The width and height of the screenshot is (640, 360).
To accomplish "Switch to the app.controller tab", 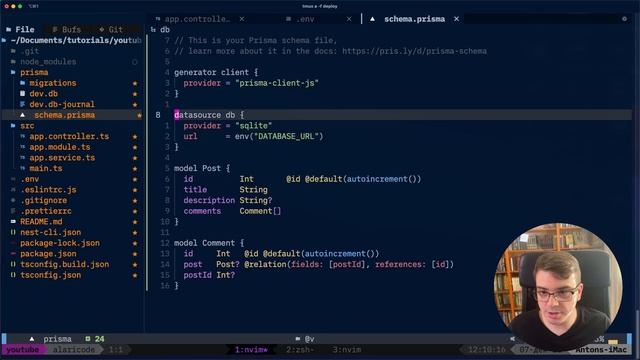I will click(x=198, y=19).
